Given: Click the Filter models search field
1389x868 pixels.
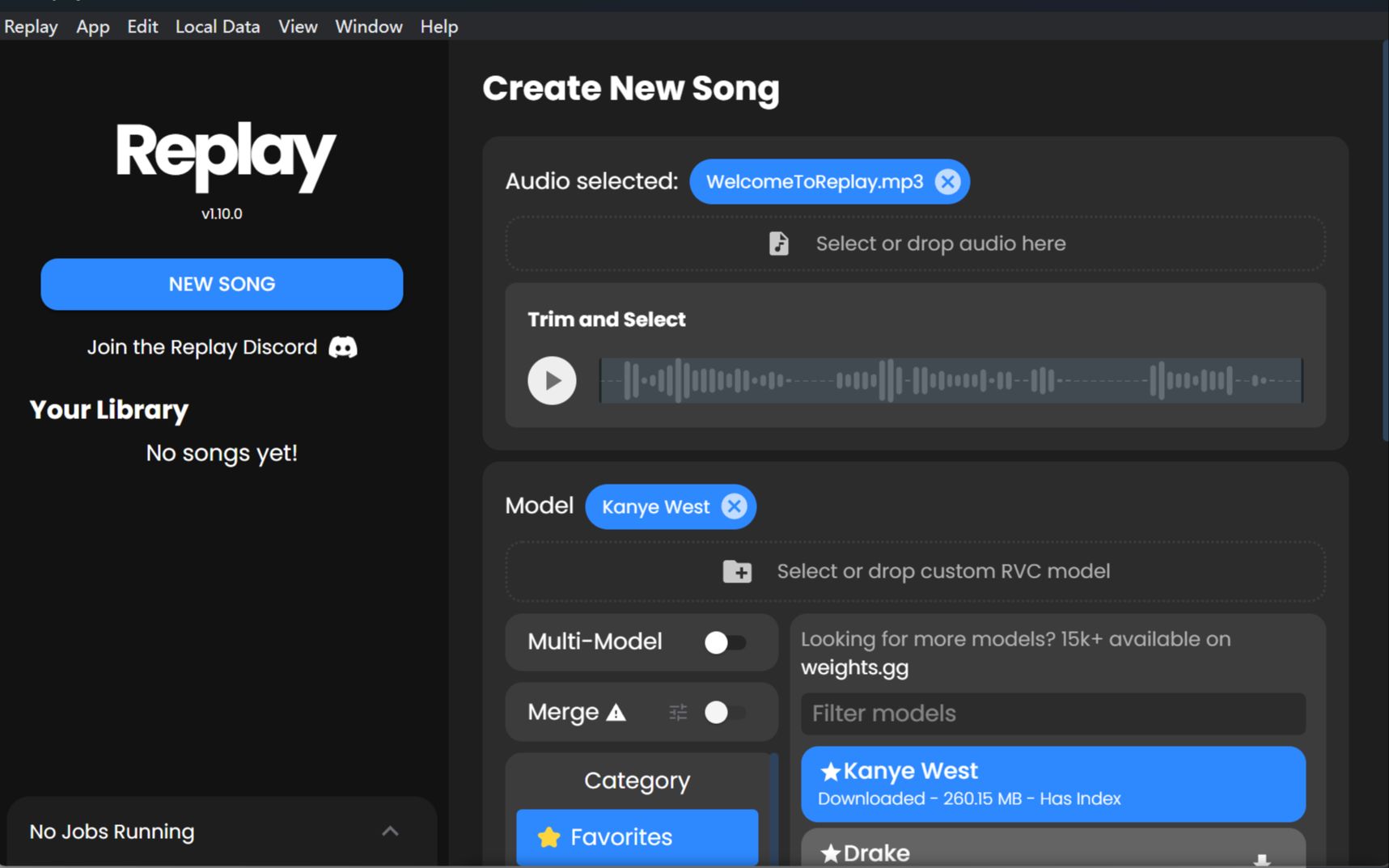Looking at the screenshot, I should coord(1053,713).
